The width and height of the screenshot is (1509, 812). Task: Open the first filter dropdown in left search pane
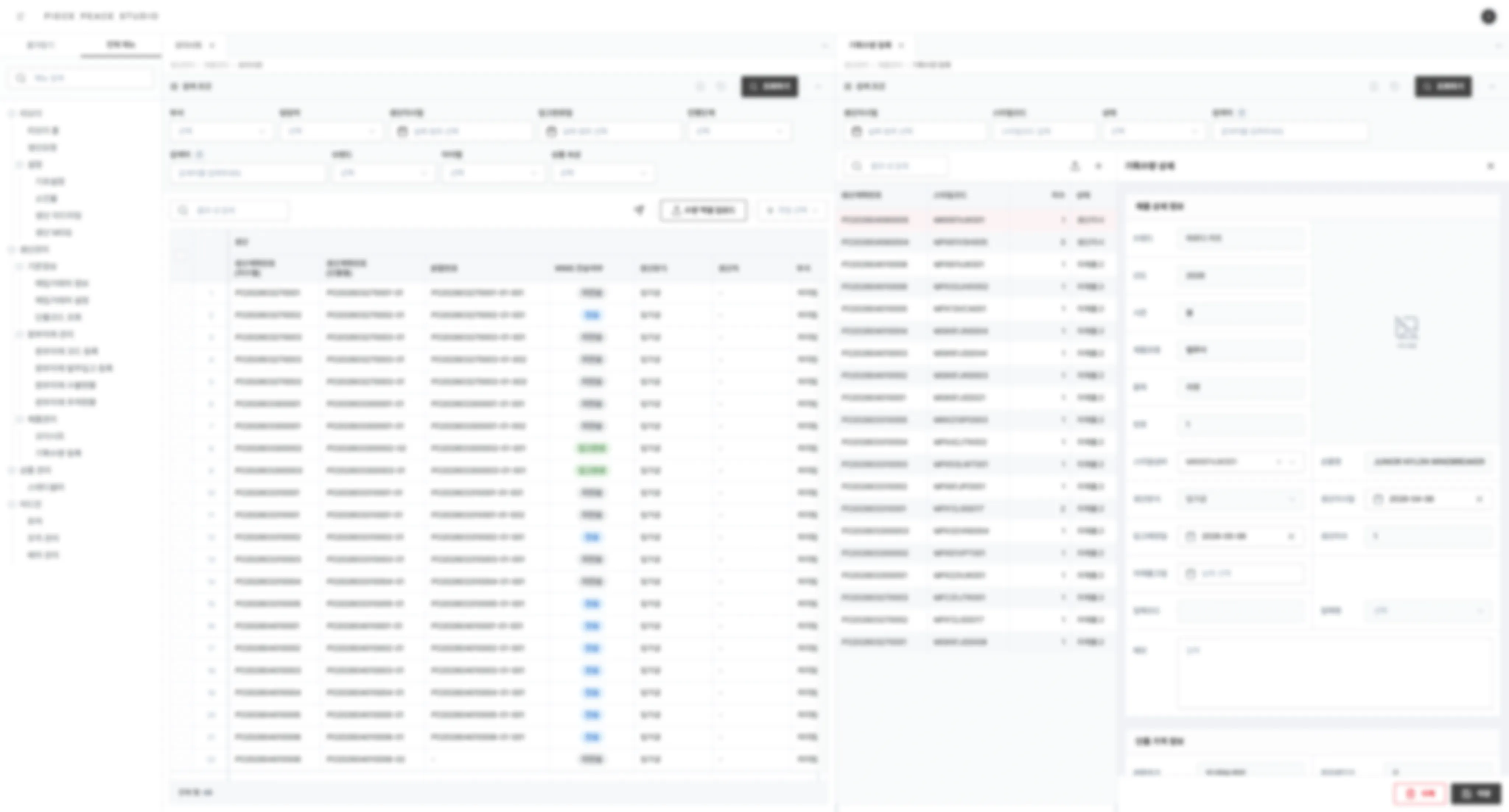[221, 131]
